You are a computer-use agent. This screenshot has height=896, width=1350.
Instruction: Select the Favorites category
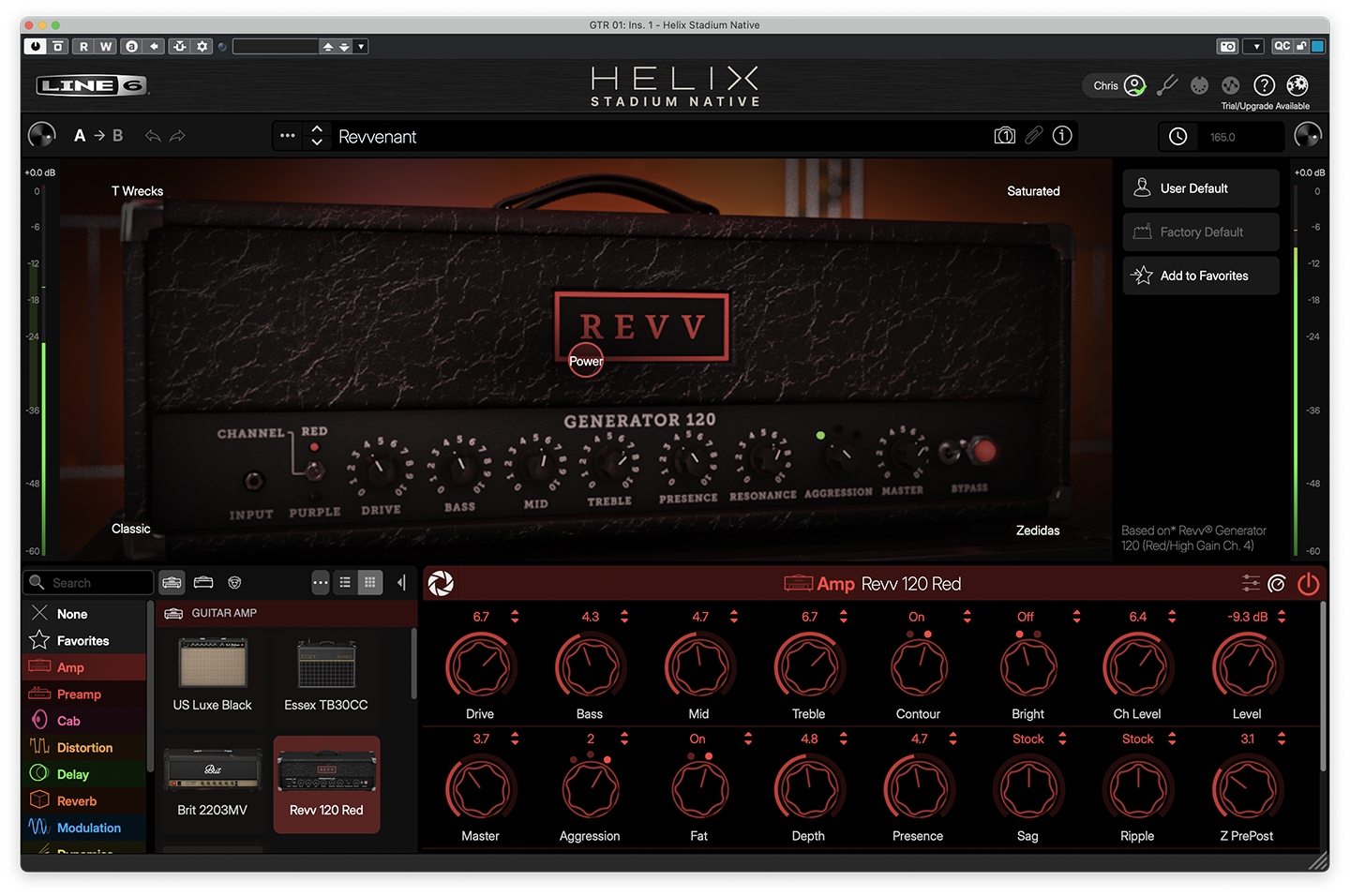pyautogui.click(x=83, y=641)
